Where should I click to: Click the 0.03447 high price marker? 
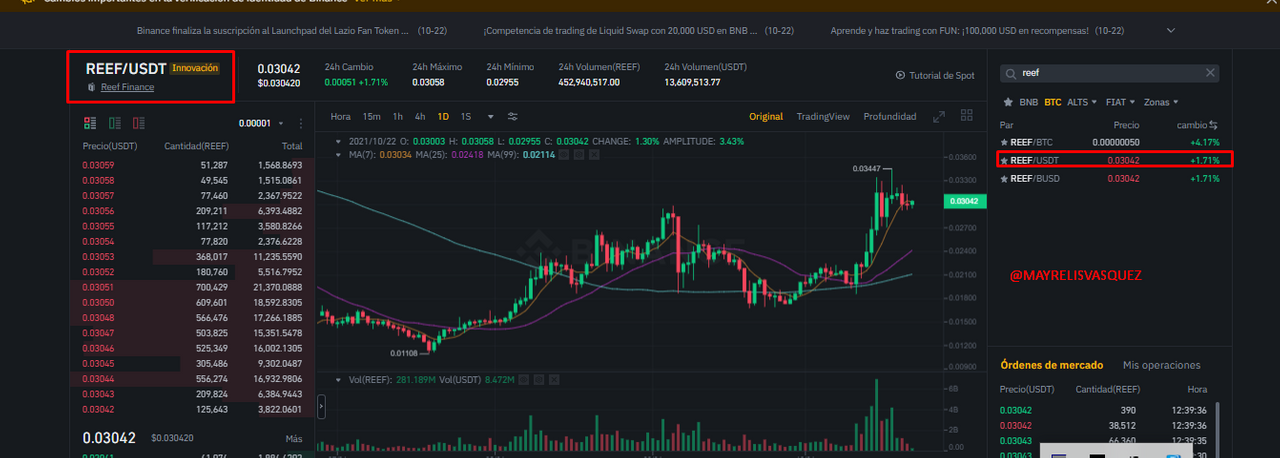pyautogui.click(x=866, y=169)
